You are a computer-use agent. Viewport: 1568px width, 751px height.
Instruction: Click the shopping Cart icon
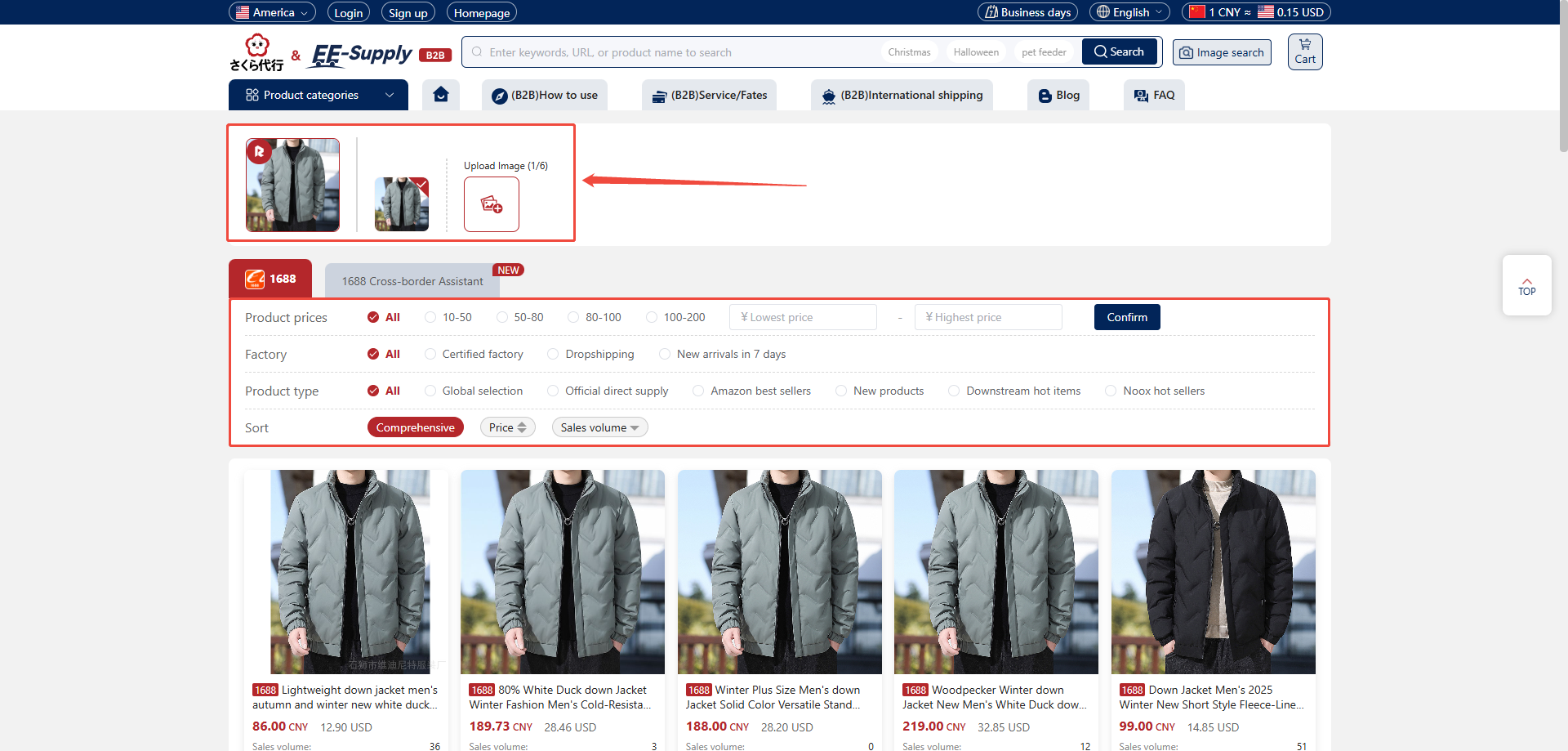click(1305, 51)
